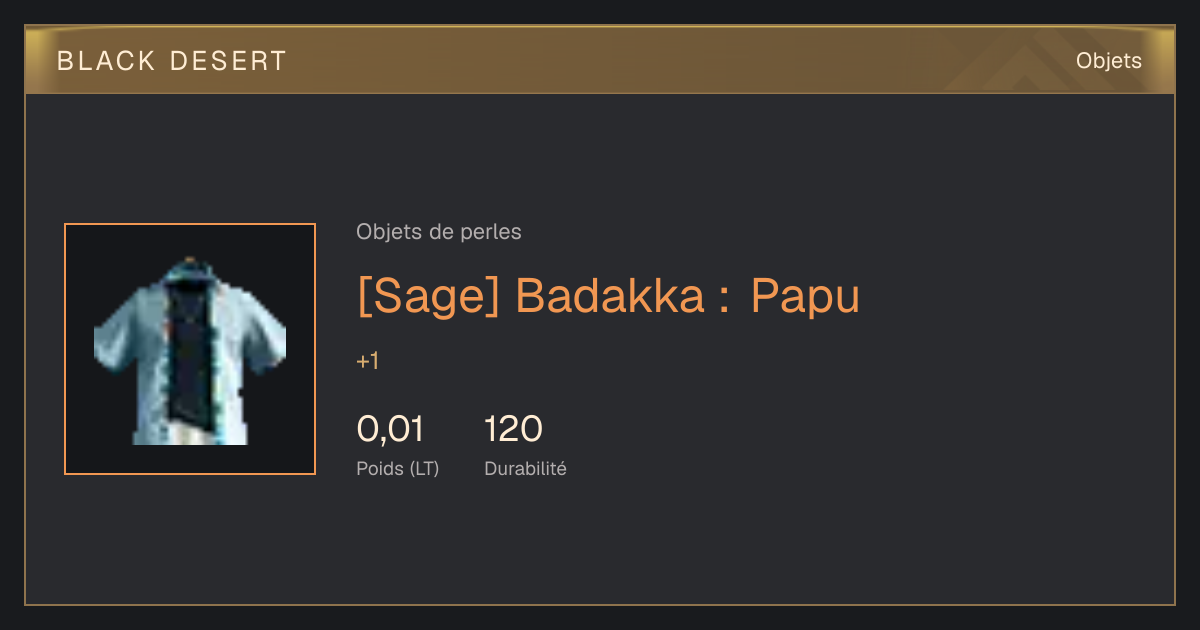The height and width of the screenshot is (630, 1200).
Task: Click the word Badakka in item name
Action: 610,295
